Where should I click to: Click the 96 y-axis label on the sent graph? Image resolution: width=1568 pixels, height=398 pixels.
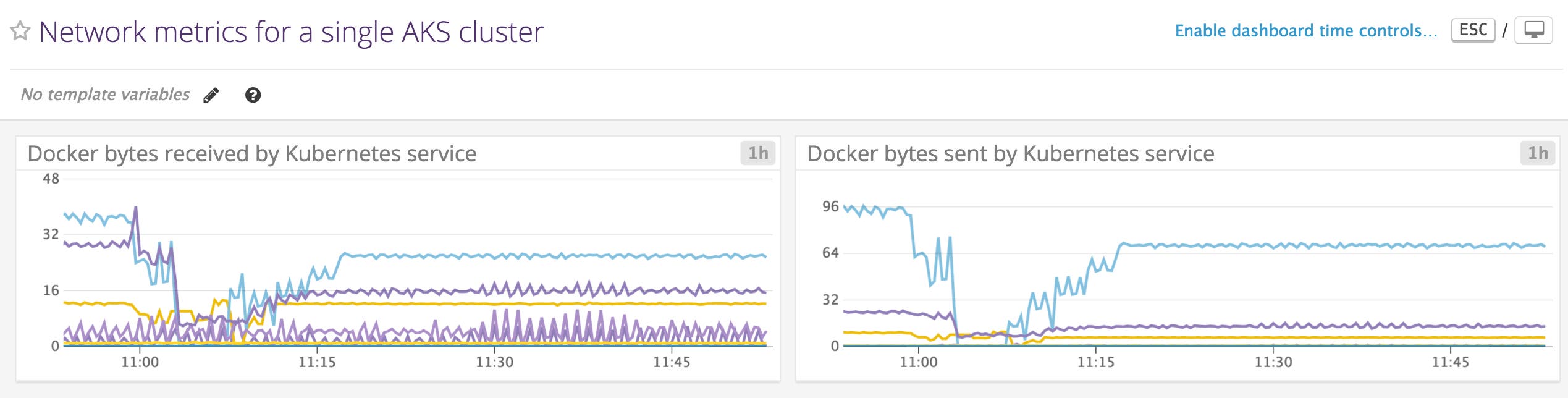click(x=830, y=206)
